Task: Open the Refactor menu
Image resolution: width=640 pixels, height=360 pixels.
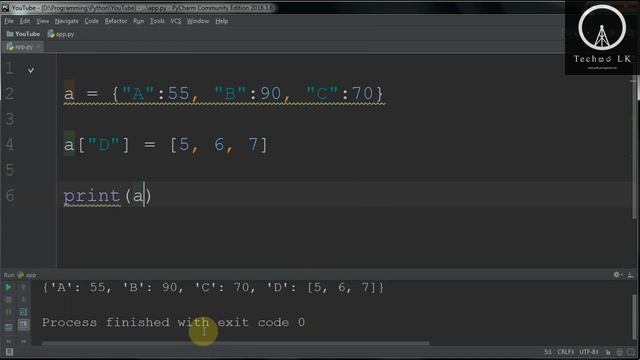Action: pyautogui.click(x=116, y=21)
